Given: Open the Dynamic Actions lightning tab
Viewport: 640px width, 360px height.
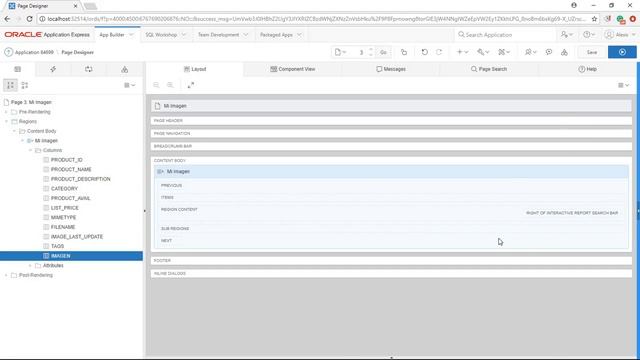Looking at the screenshot, I should point(53,69).
